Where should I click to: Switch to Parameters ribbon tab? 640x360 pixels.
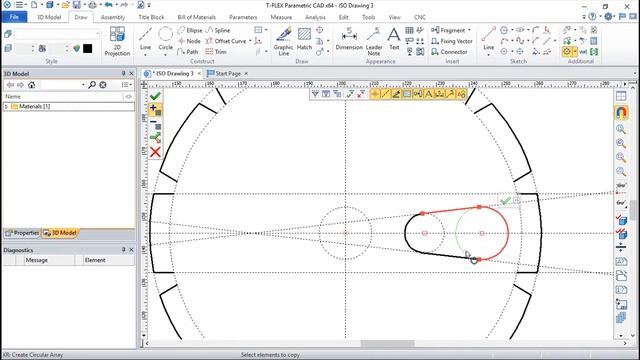point(243,17)
